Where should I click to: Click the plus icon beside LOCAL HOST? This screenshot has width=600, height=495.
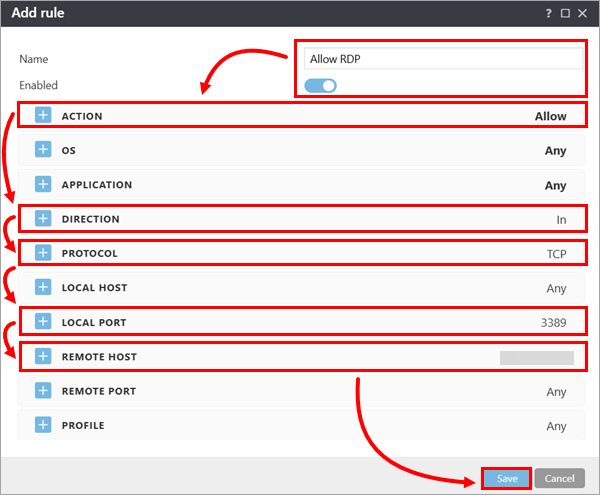coord(43,288)
